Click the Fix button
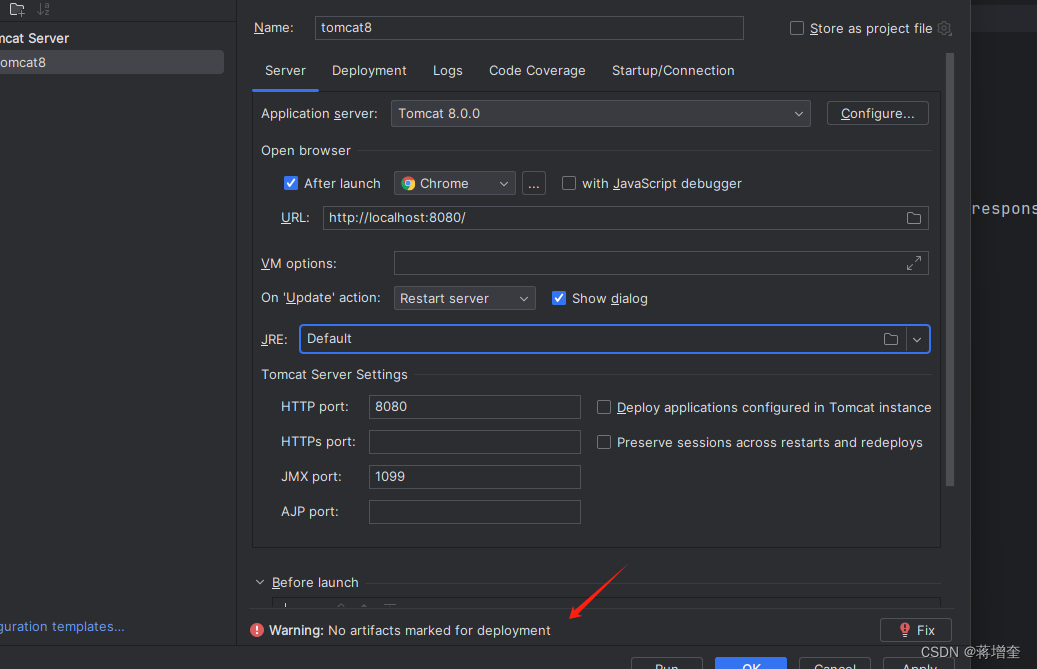This screenshot has width=1037, height=669. coord(916,630)
